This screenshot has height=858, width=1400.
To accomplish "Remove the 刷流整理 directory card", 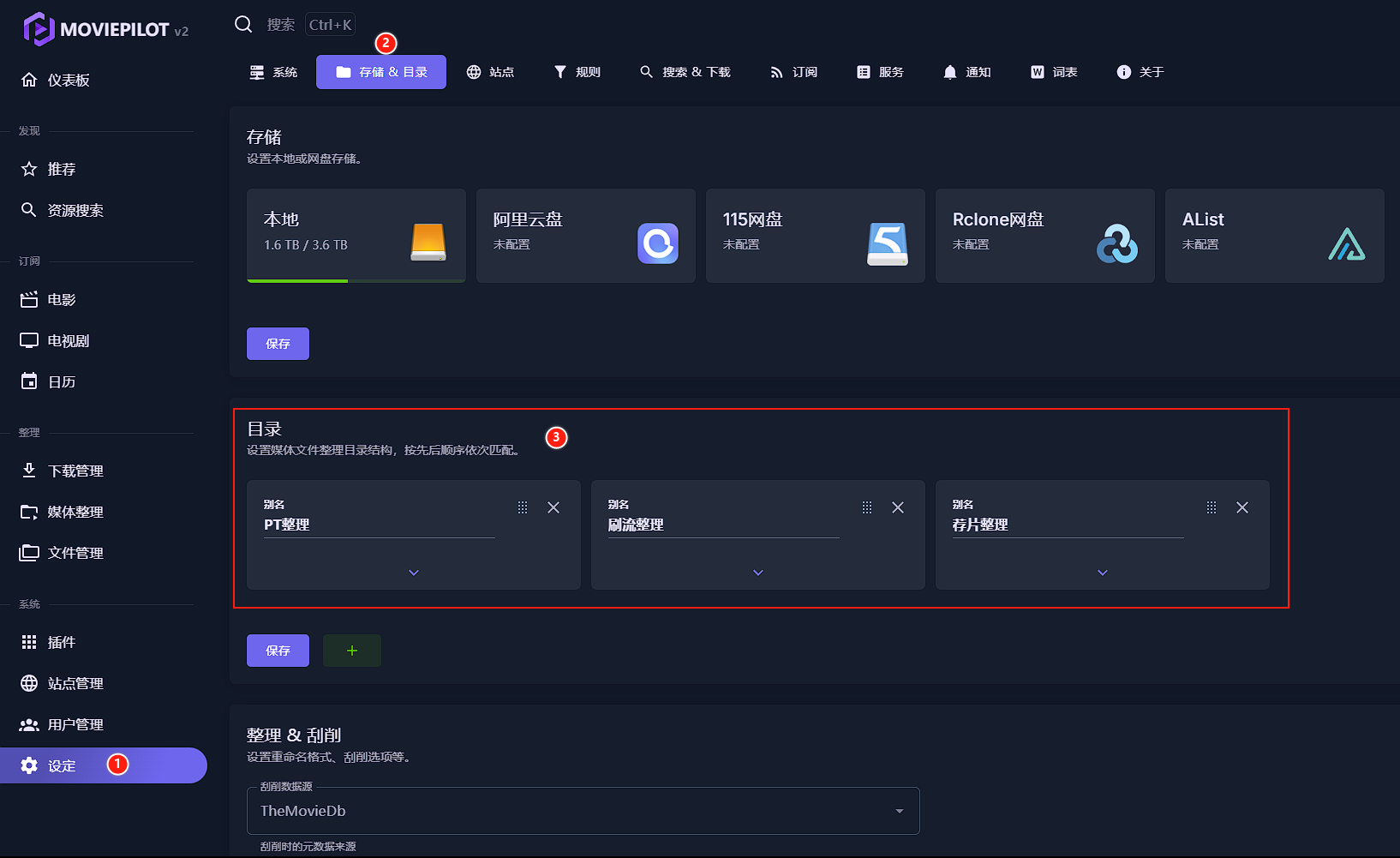I will click(x=898, y=507).
